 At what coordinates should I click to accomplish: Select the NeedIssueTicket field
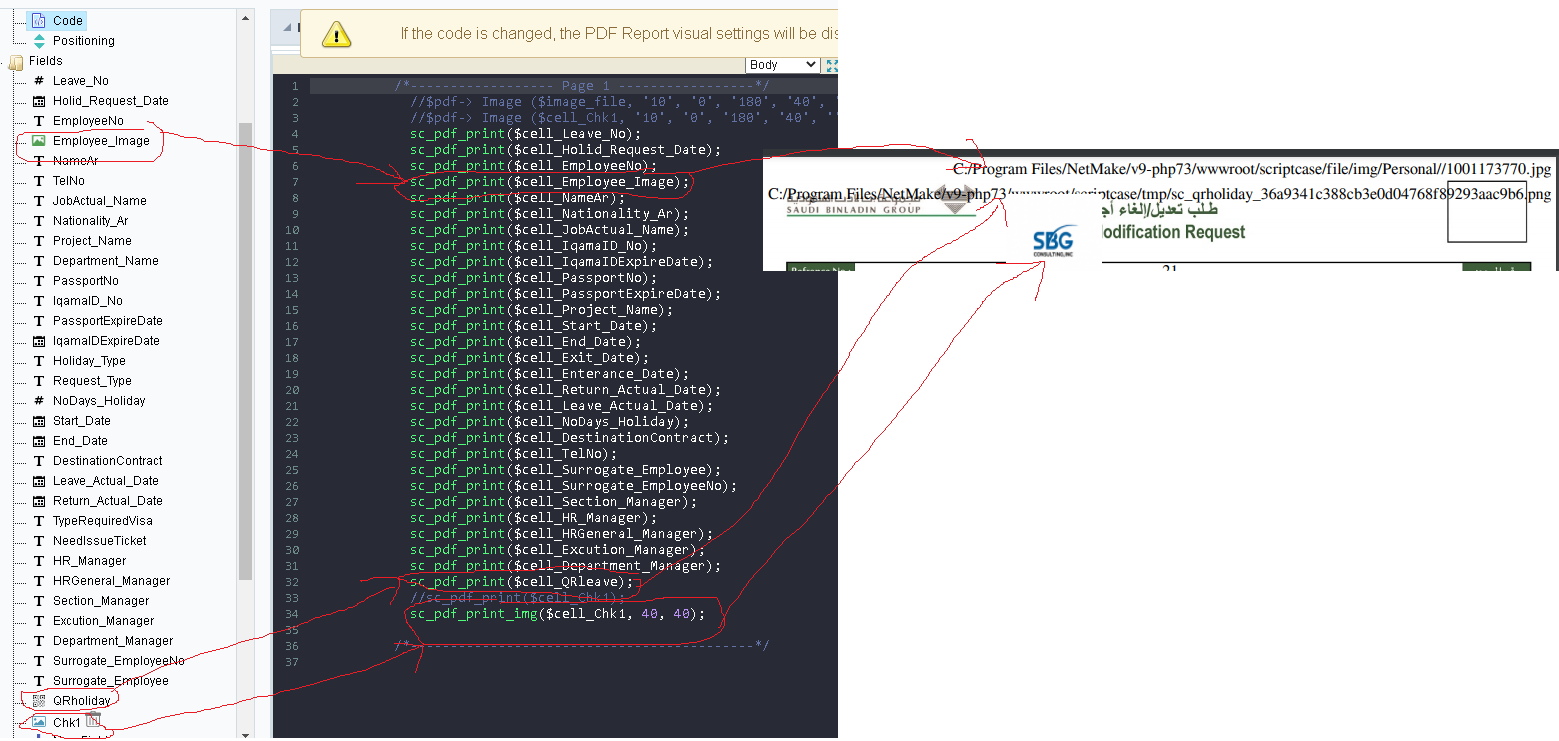click(100, 541)
